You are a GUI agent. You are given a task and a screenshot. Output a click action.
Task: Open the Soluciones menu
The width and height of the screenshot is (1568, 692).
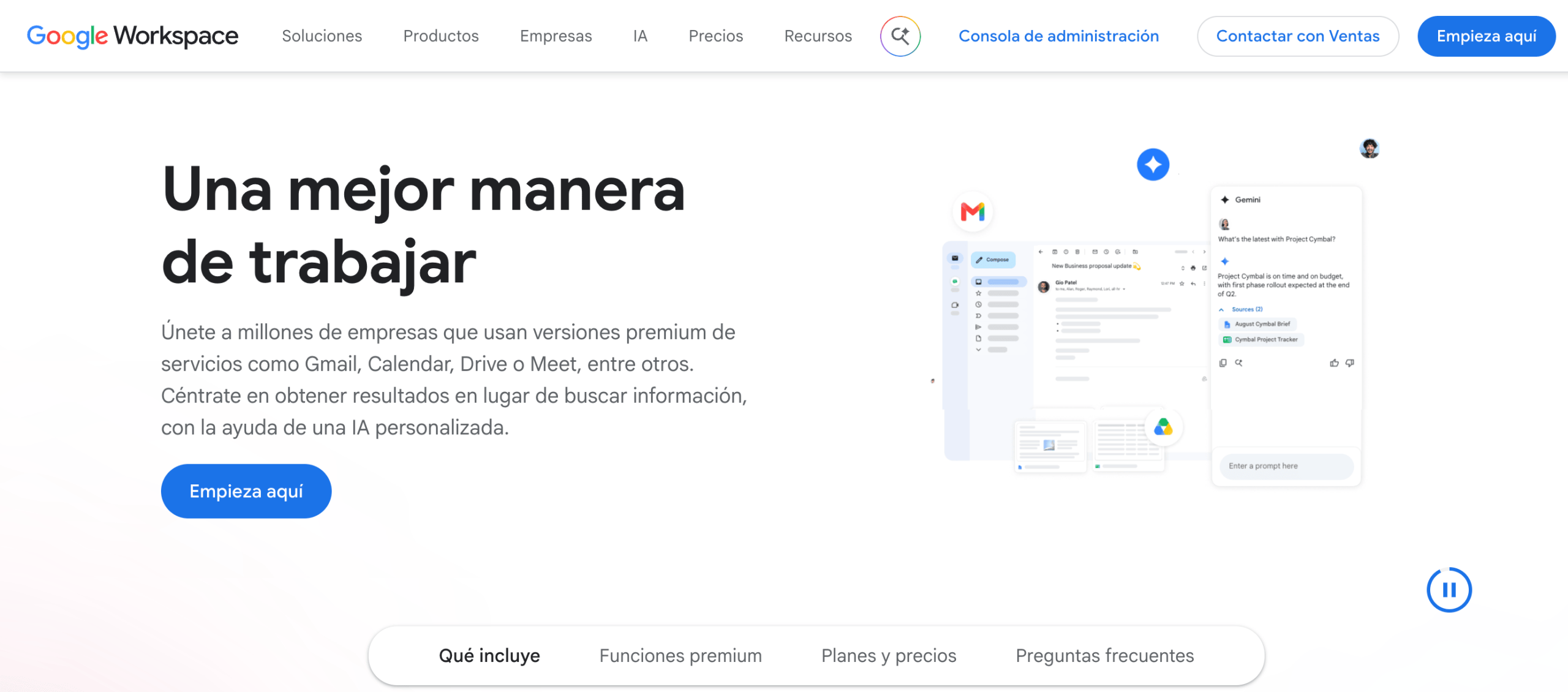point(322,36)
